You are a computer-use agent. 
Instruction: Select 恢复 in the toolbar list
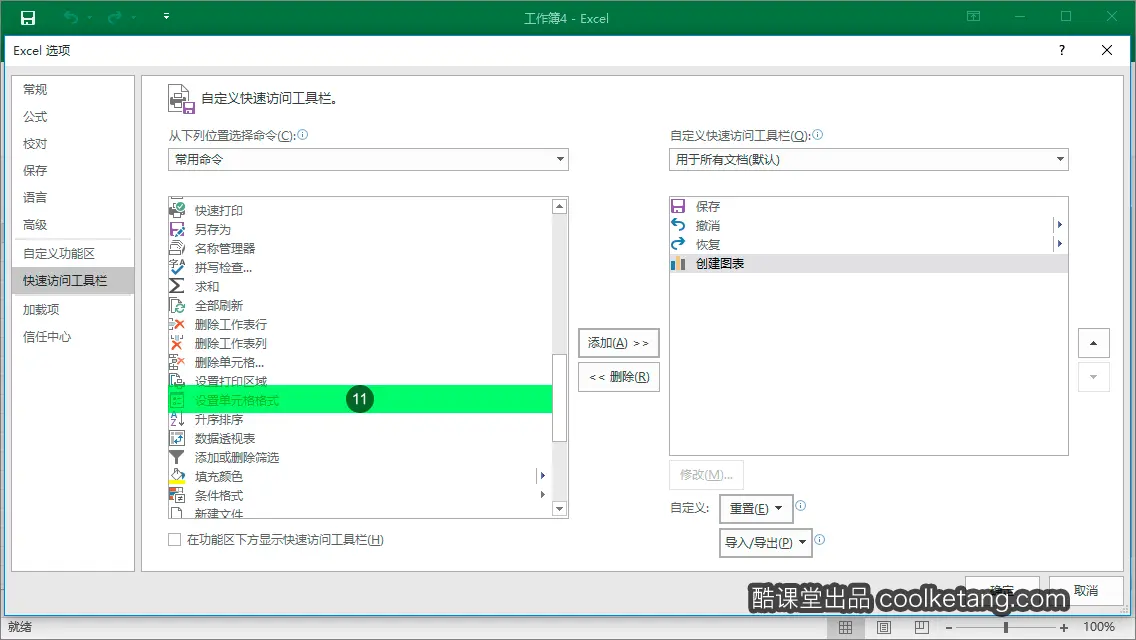coord(868,244)
